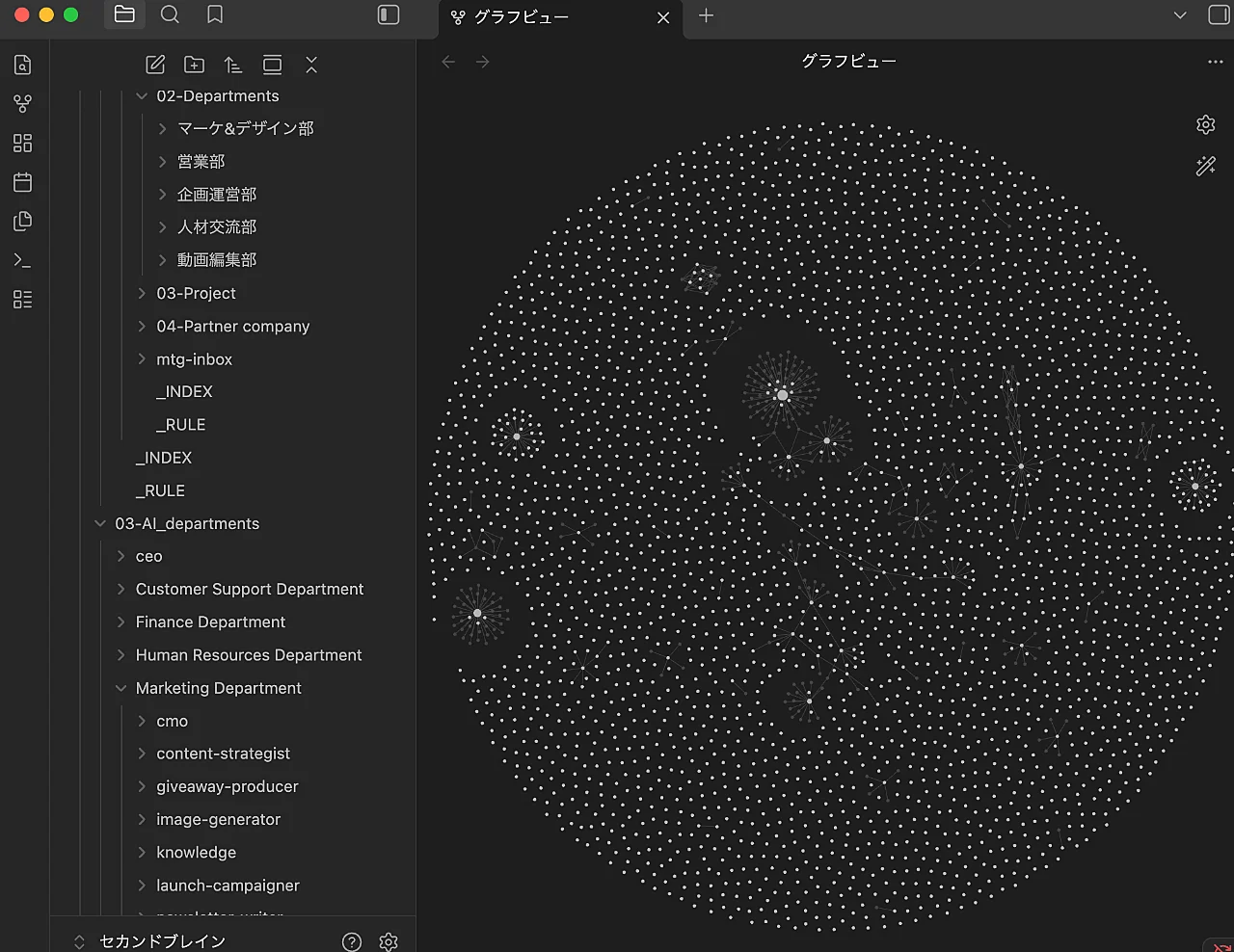The image size is (1234, 952).
Task: Open the search magnifier in top bar
Action: click(170, 14)
